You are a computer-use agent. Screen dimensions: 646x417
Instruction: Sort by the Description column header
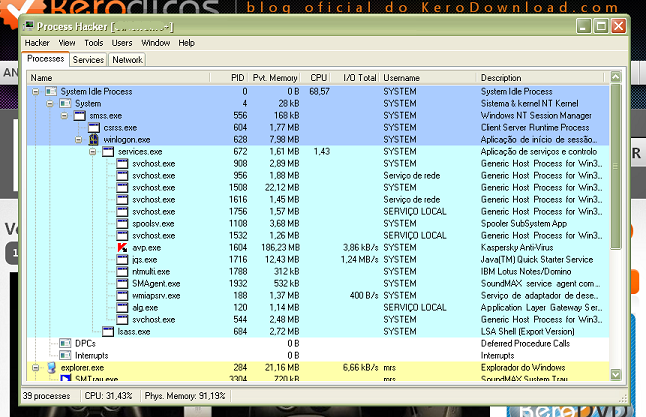pos(541,77)
